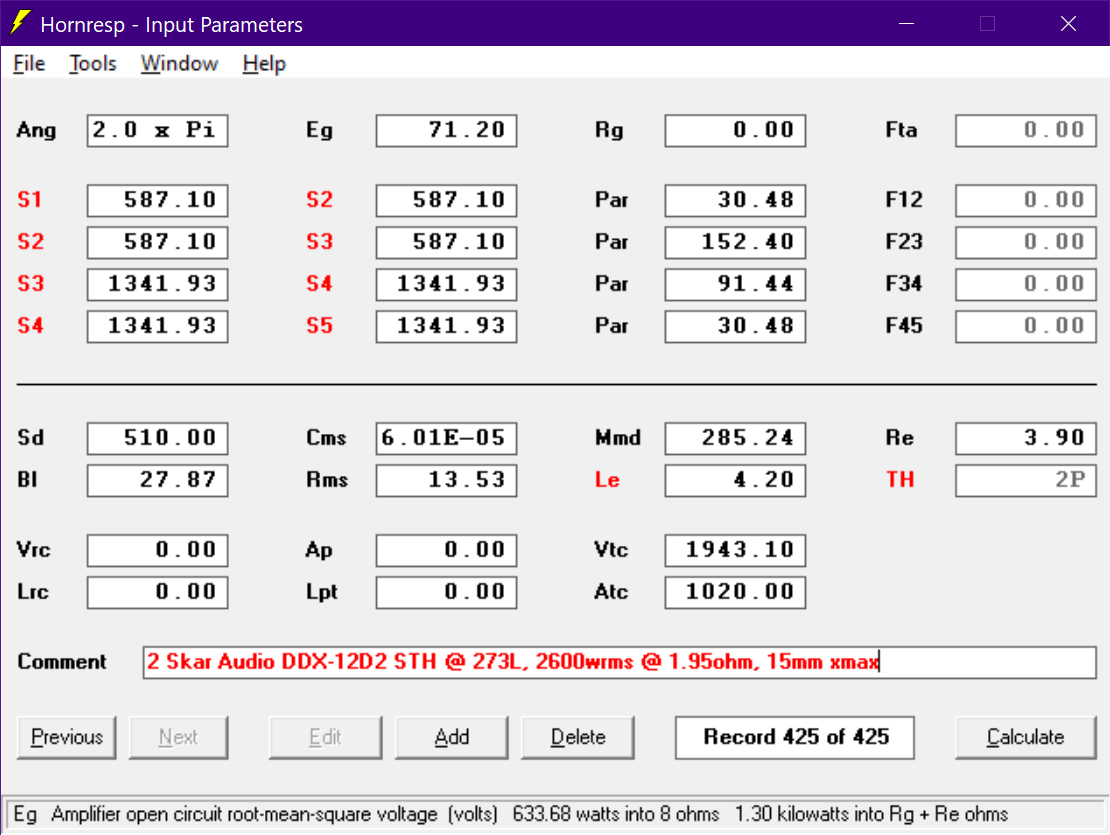
Task: Select first-row S2 field next to Eg column
Action: [x=446, y=200]
